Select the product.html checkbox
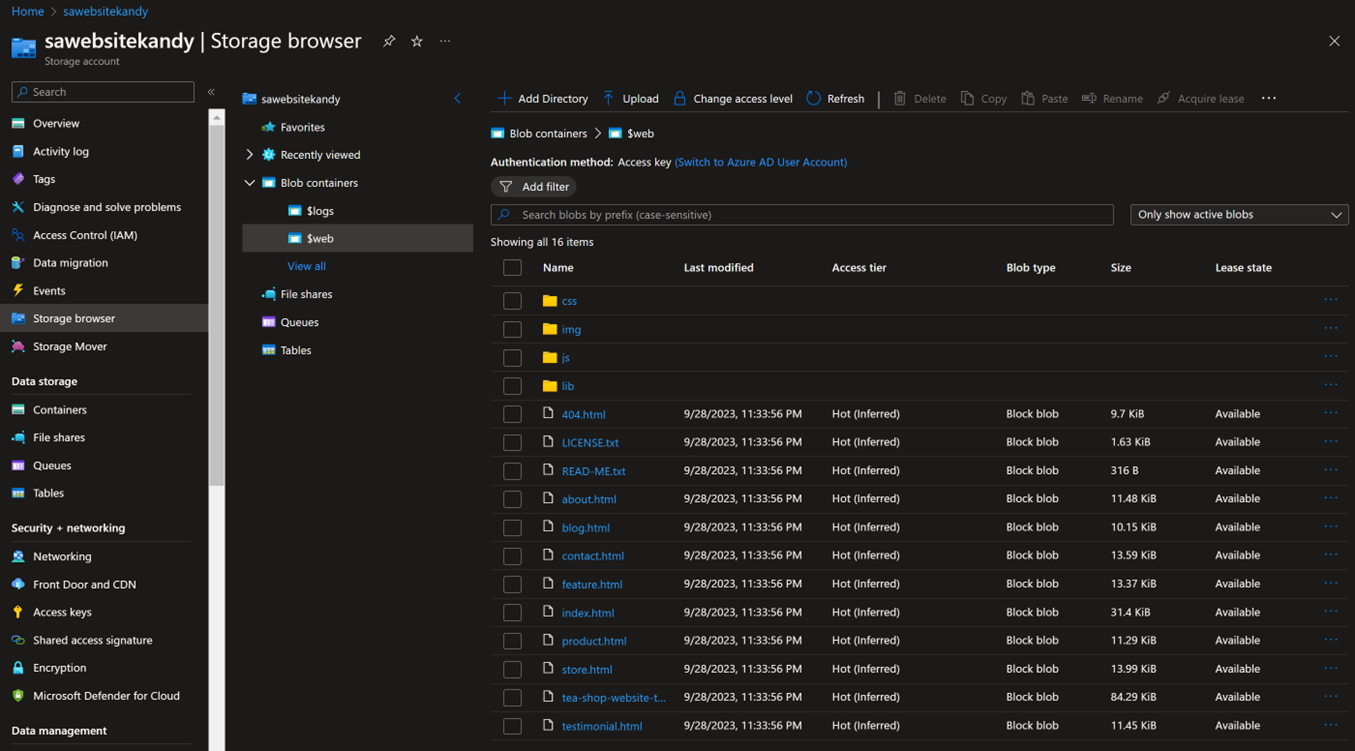Viewport: 1355px width, 751px height. pyautogui.click(x=512, y=641)
